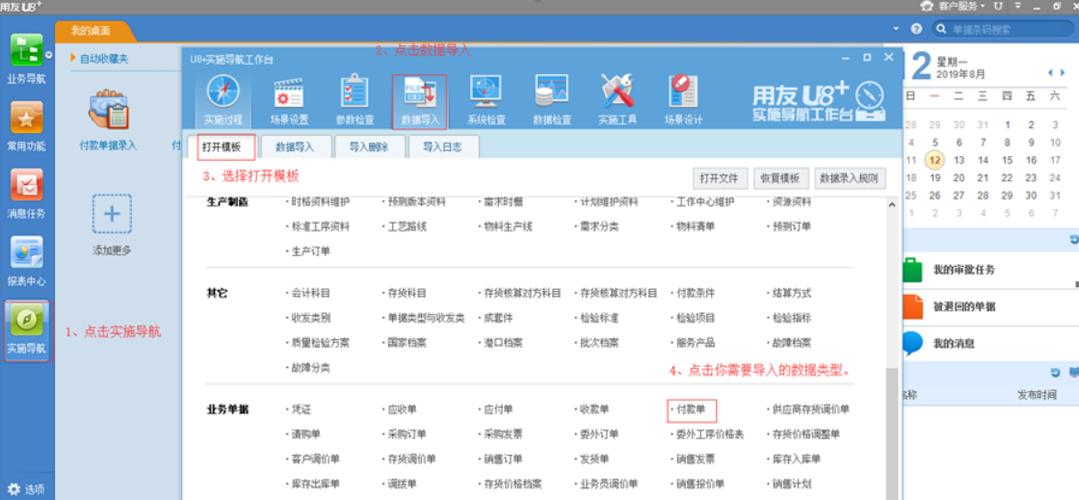Screen dimensions: 1079x500
Task: Switch to the 我的桌面 tab
Action: click(90, 31)
